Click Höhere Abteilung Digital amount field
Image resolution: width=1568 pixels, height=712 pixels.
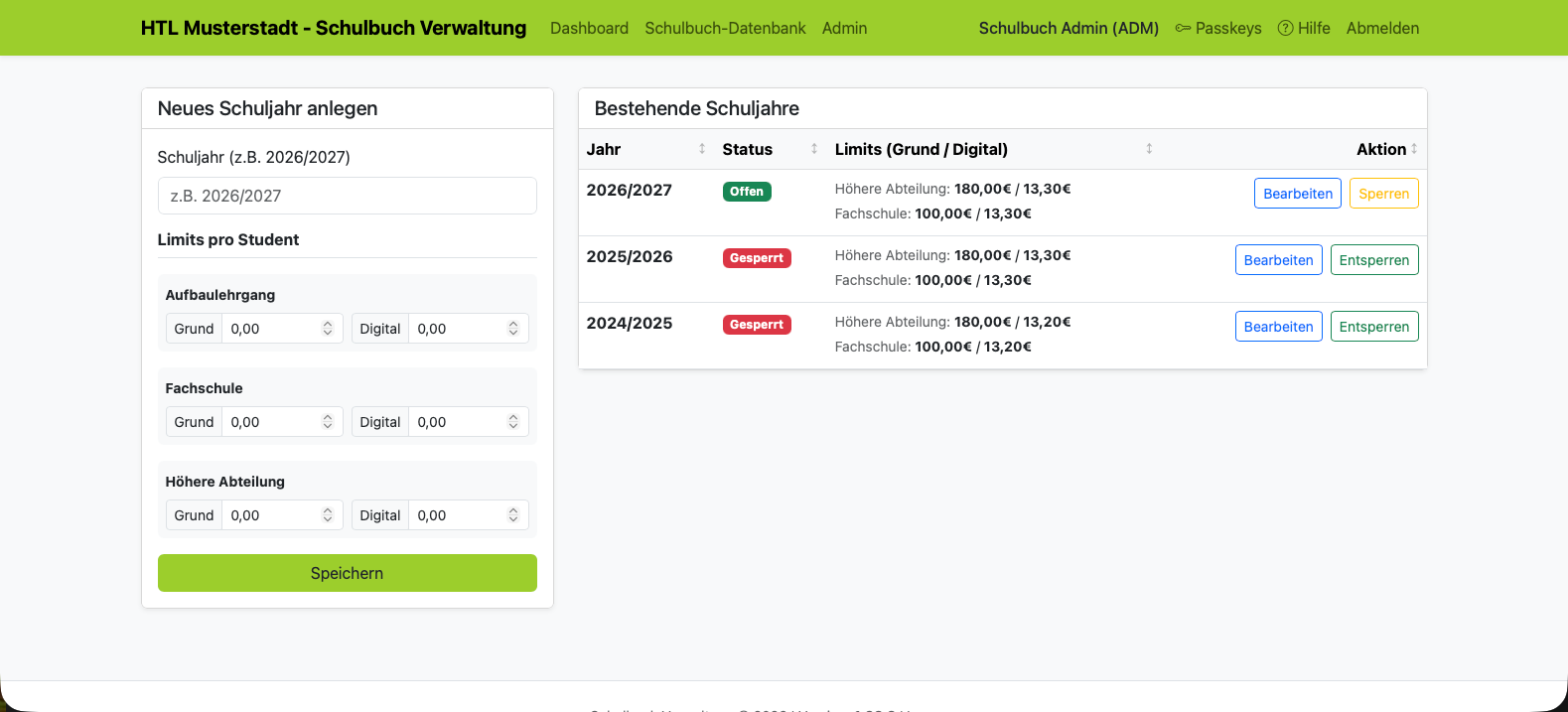pyautogui.click(x=469, y=515)
